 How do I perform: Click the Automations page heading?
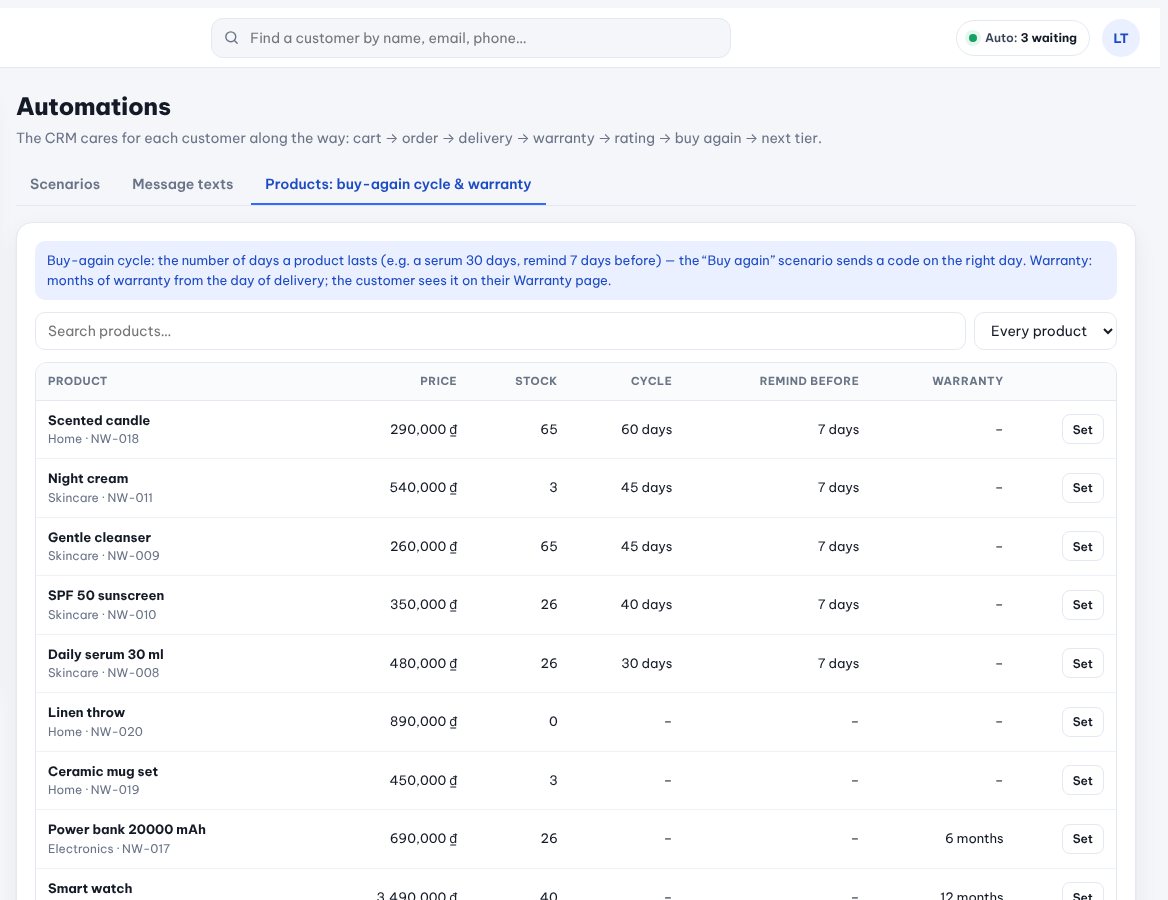click(94, 107)
